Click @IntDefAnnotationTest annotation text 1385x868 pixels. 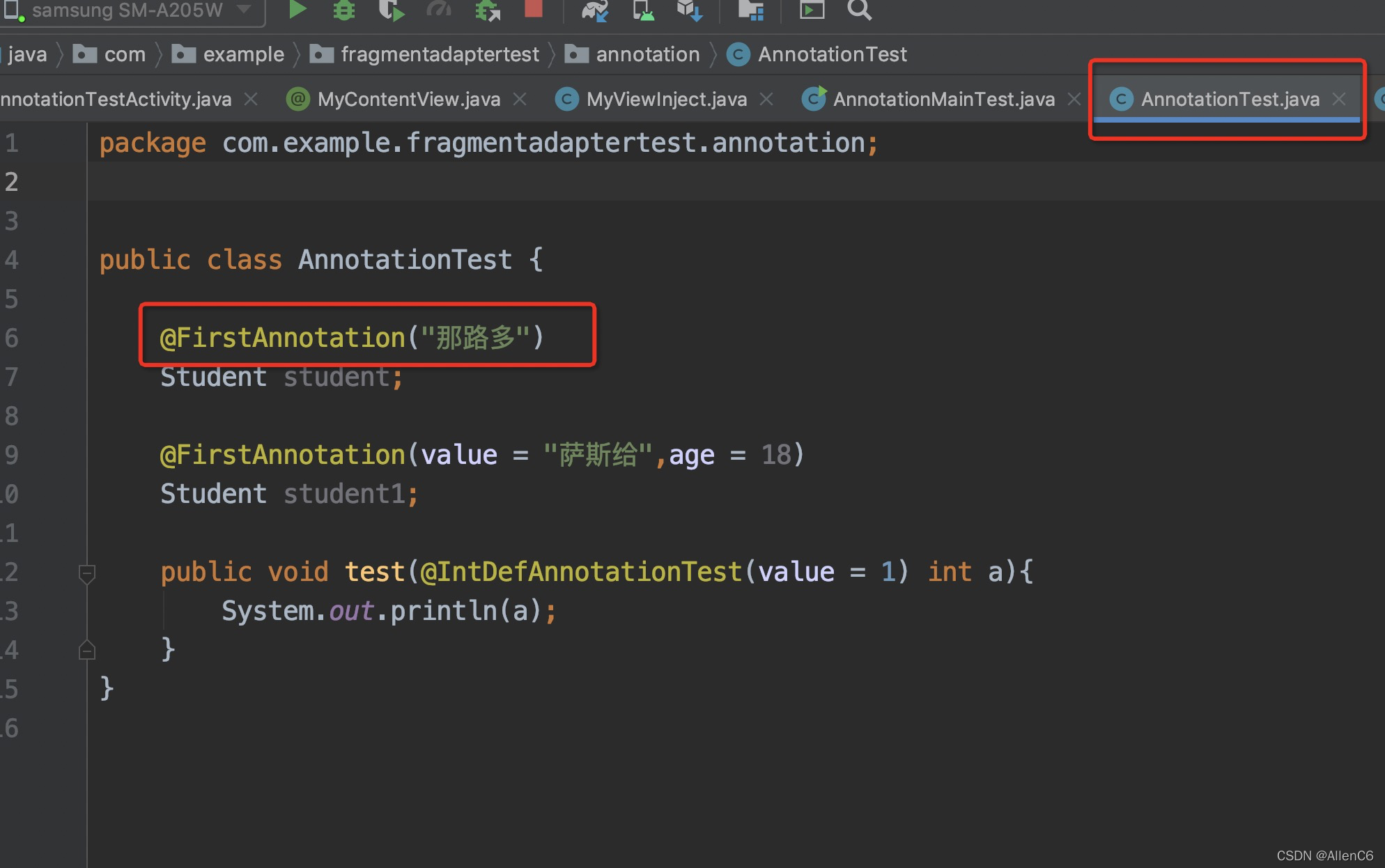(582, 572)
